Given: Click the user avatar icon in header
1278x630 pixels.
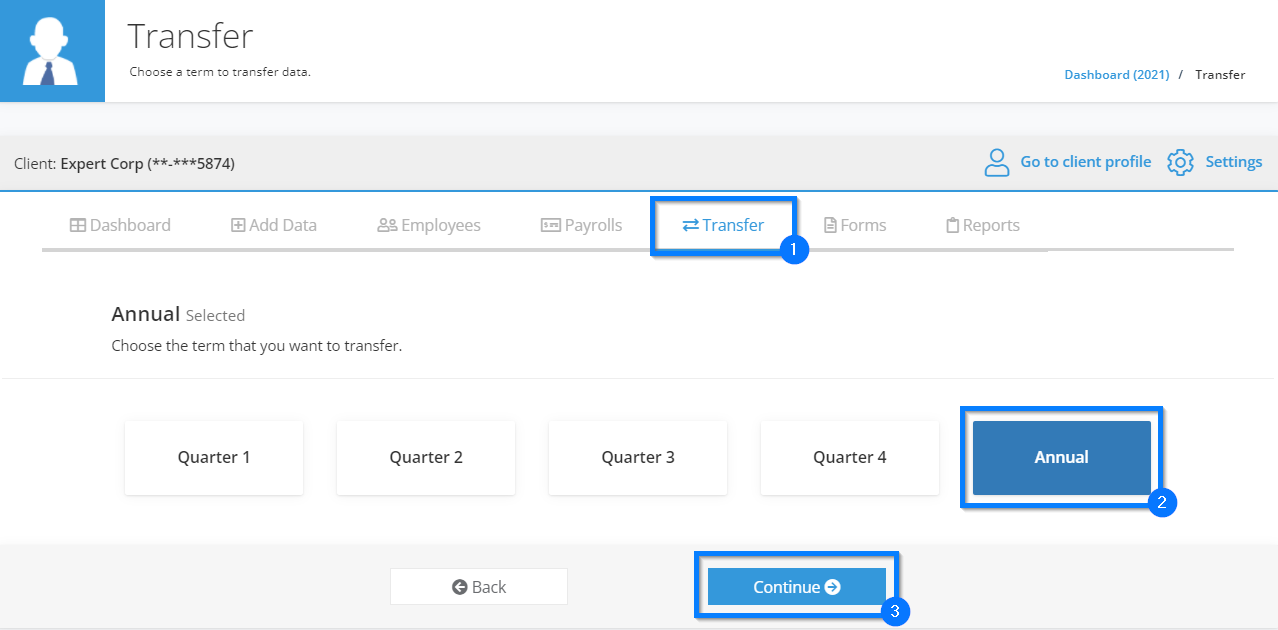Looking at the screenshot, I should [x=52, y=51].
